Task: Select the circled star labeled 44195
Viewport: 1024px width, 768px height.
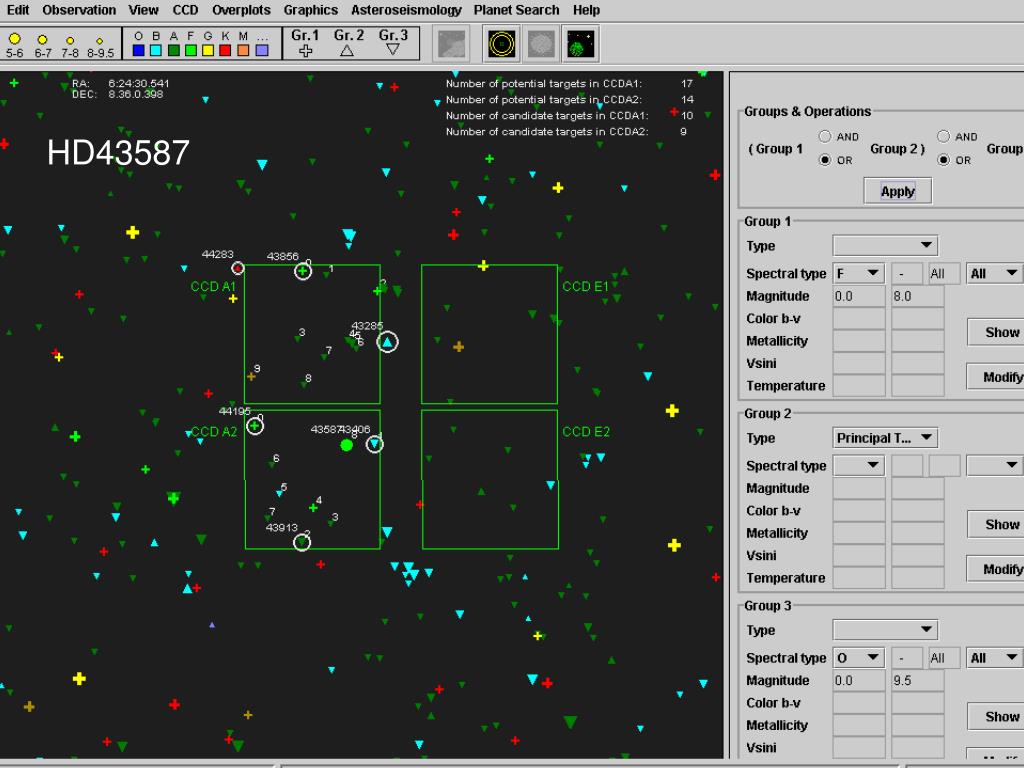Action: [x=255, y=426]
